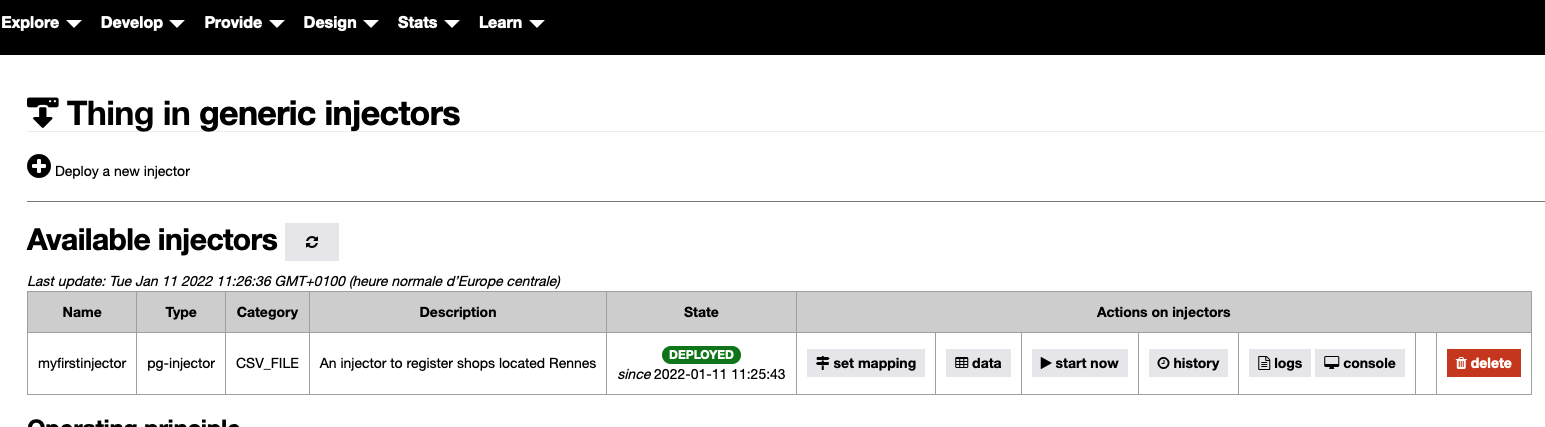Screen dimensions: 1545x427
Task: Click the green DEPLOYED state badge
Action: (x=701, y=354)
